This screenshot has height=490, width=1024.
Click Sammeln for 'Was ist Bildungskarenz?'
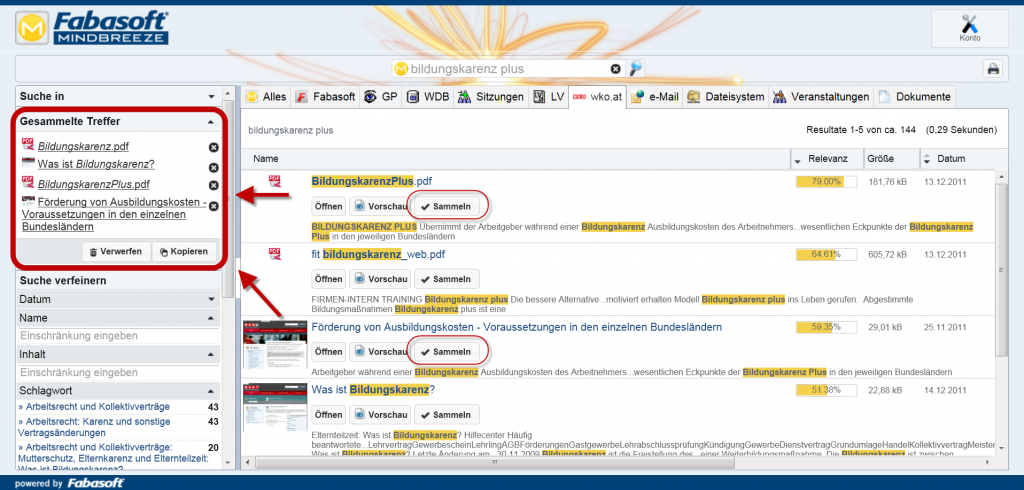[x=447, y=415]
